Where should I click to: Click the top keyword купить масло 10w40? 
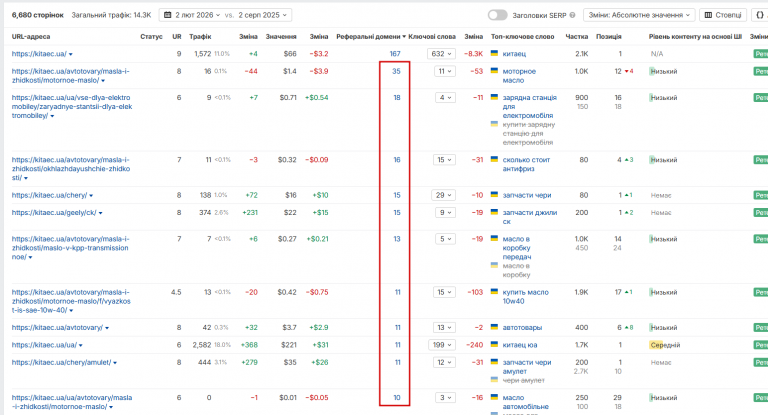tap(526, 296)
